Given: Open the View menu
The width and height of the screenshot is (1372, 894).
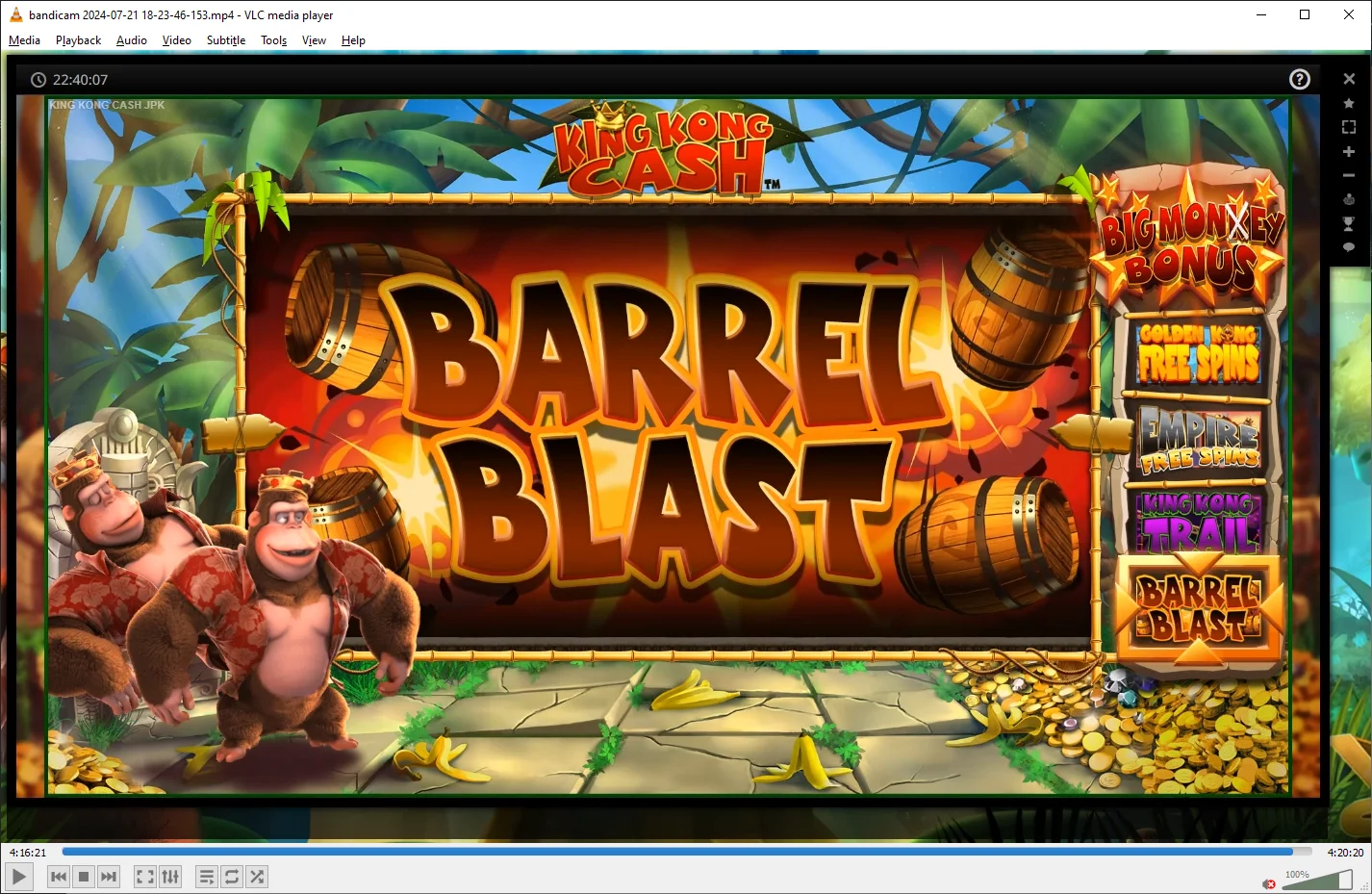Looking at the screenshot, I should (x=314, y=40).
